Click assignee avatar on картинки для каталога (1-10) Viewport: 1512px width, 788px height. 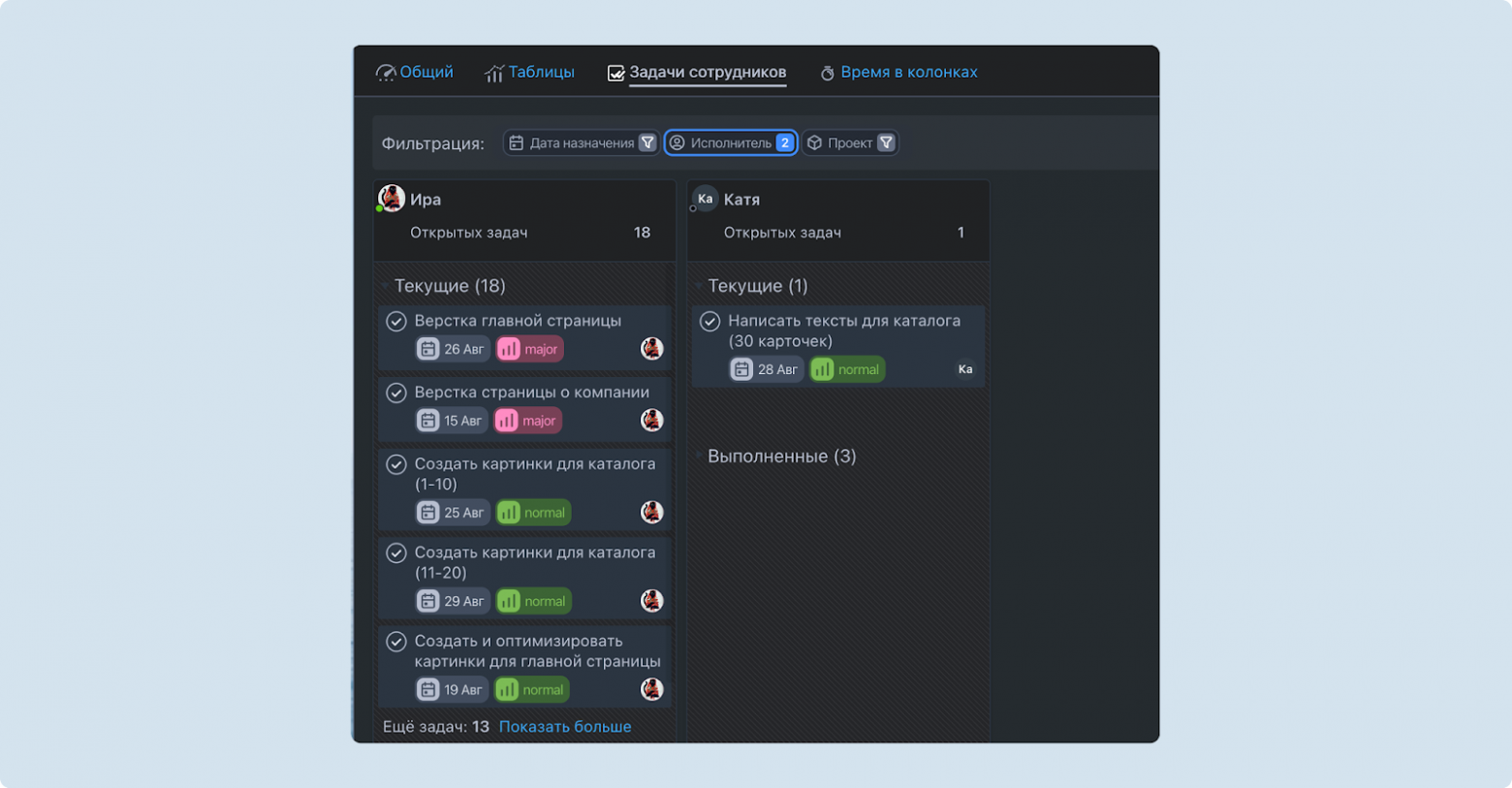652,513
